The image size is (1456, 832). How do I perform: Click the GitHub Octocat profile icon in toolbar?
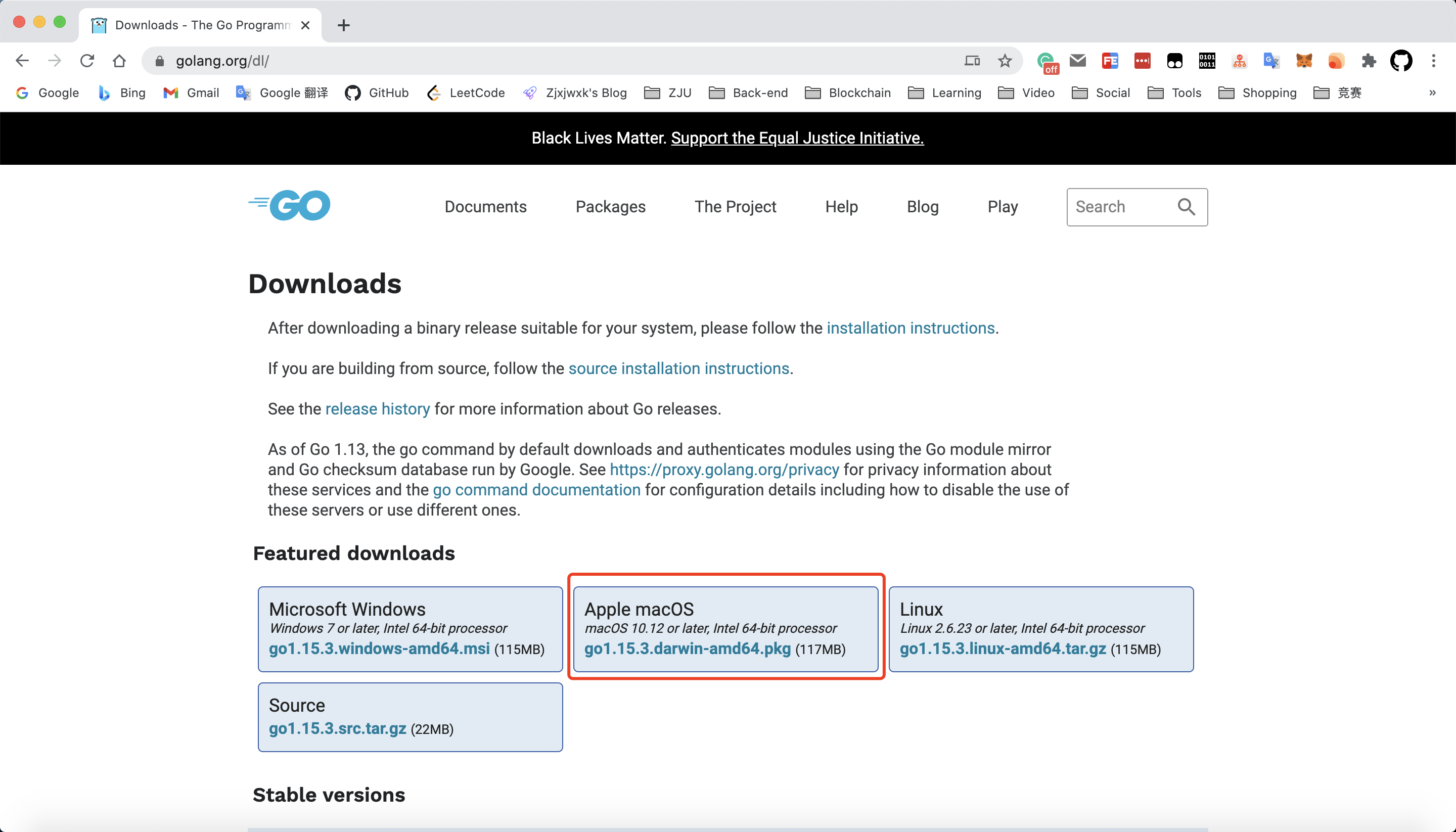tap(1401, 61)
